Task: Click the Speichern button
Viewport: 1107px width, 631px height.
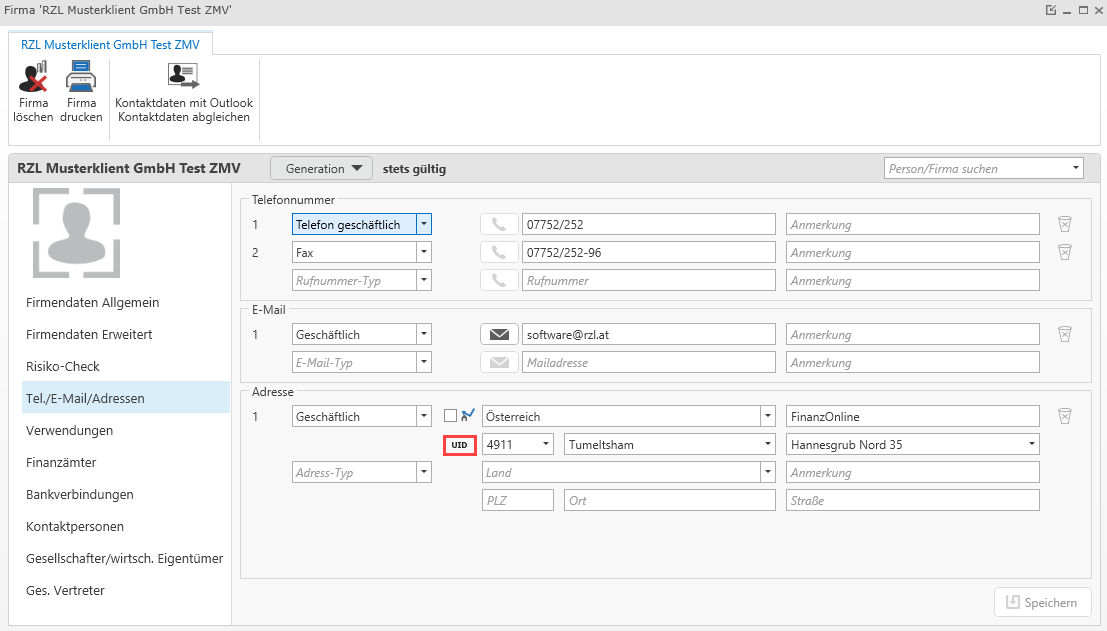Action: (1041, 602)
